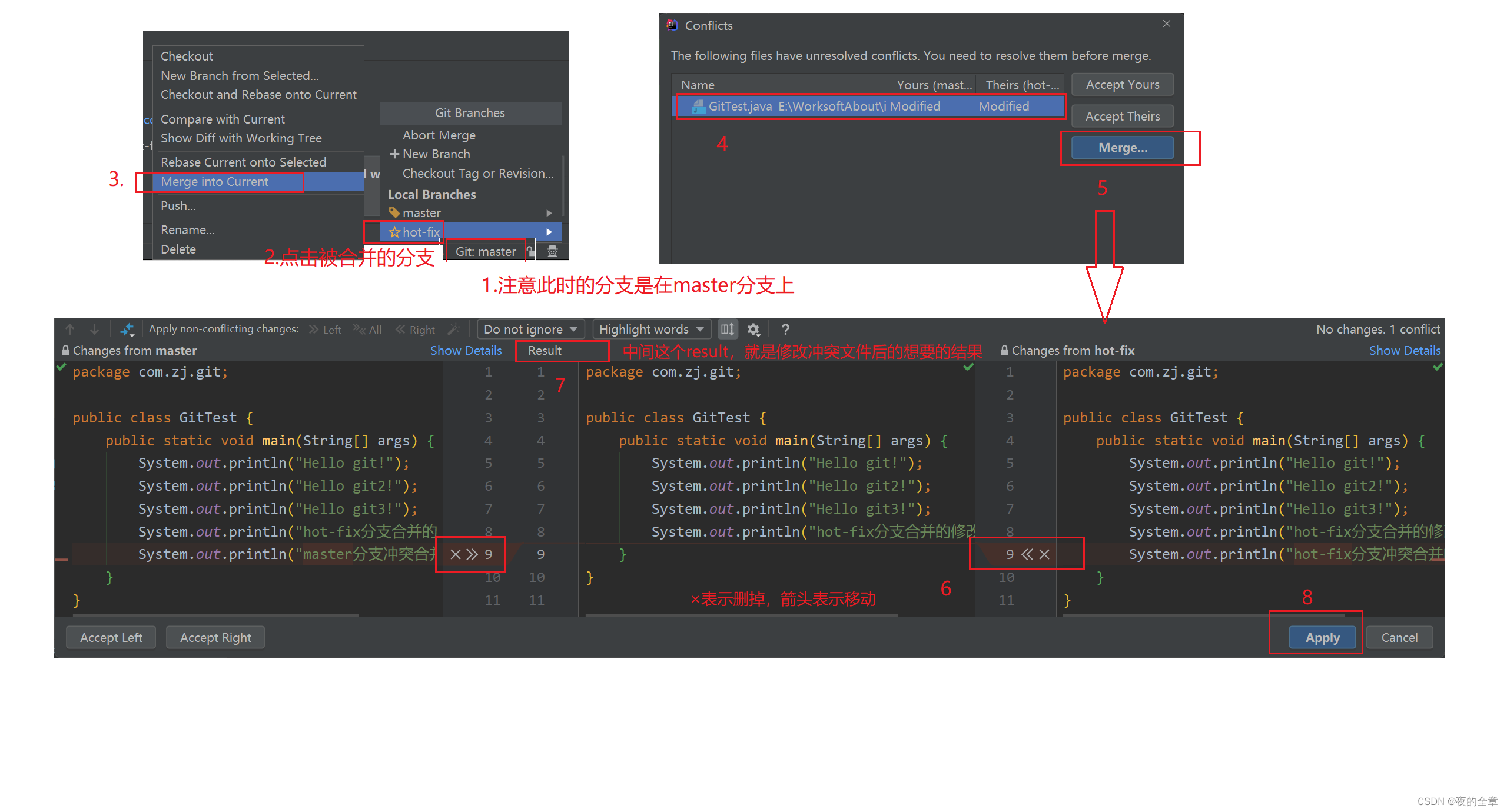Open the Do not ignore dropdown
1507x812 pixels.
point(530,329)
